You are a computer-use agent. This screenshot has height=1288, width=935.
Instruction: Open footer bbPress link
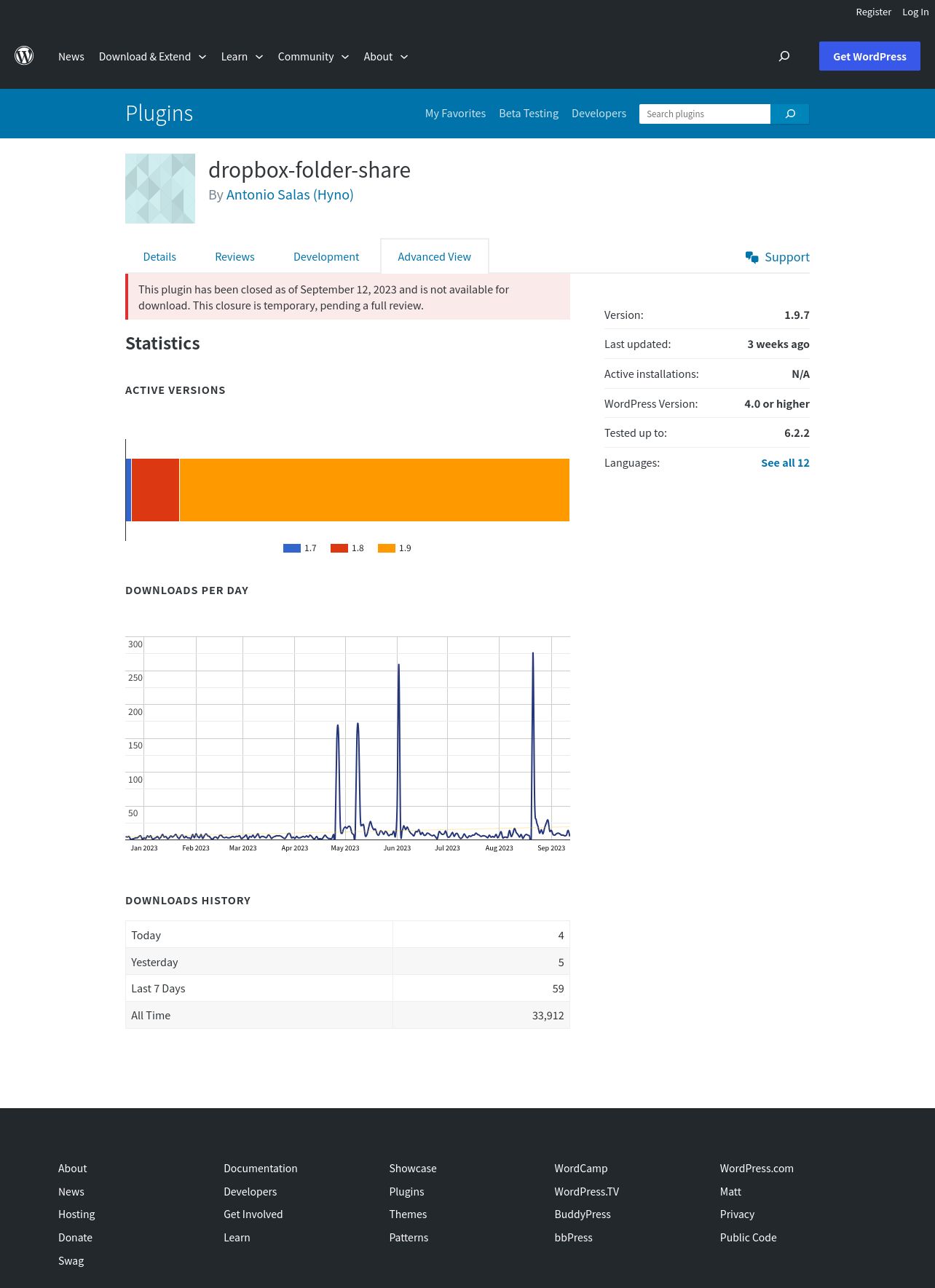click(x=573, y=1238)
